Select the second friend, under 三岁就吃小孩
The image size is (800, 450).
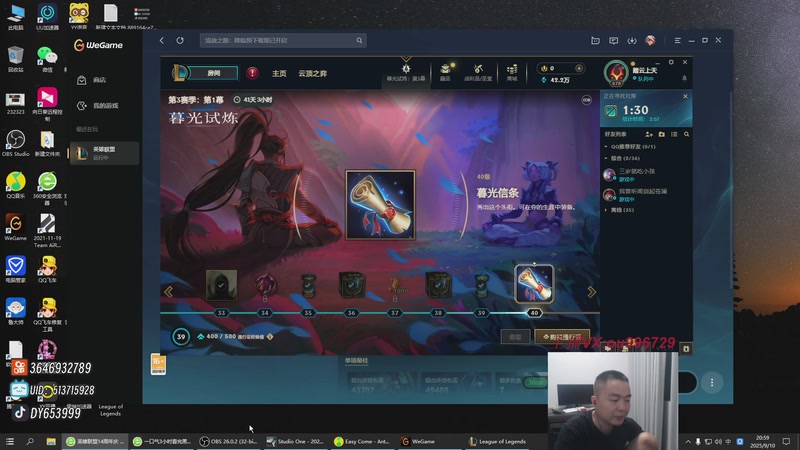(x=646, y=194)
